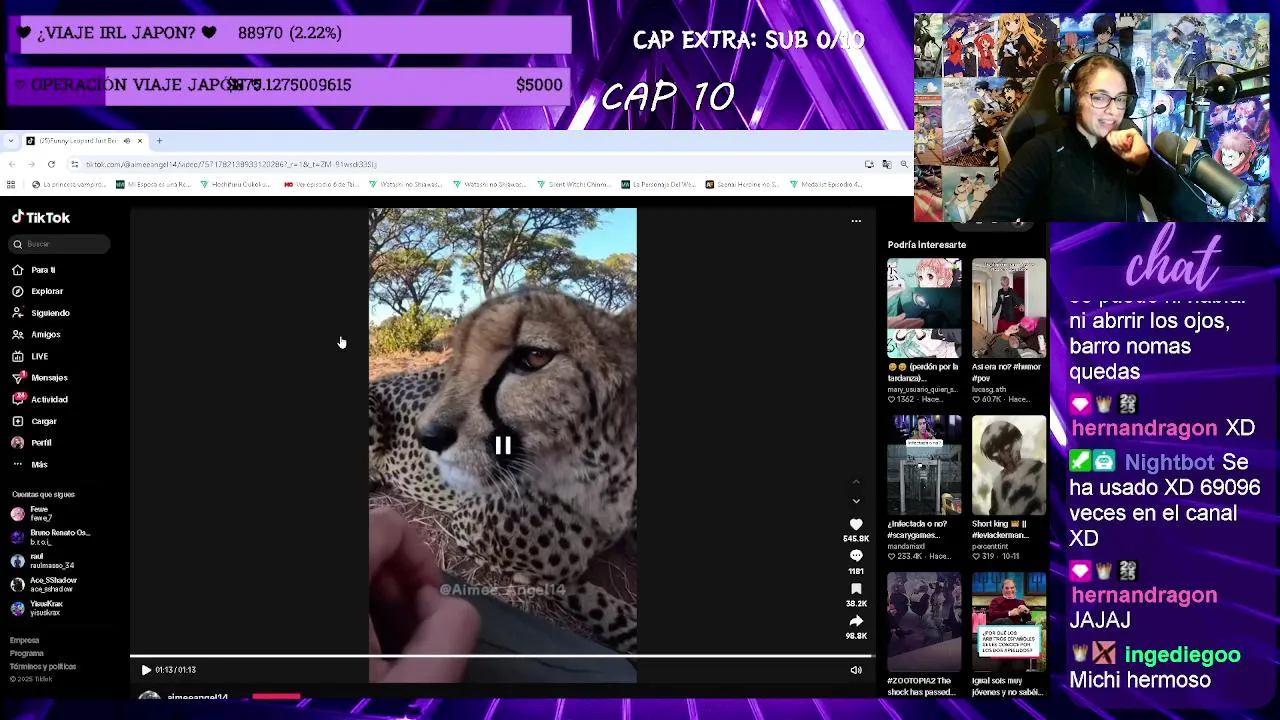This screenshot has width=1280, height=720.
Task: Open bookmark 'Medalist Episodio 4'
Action: (x=826, y=184)
